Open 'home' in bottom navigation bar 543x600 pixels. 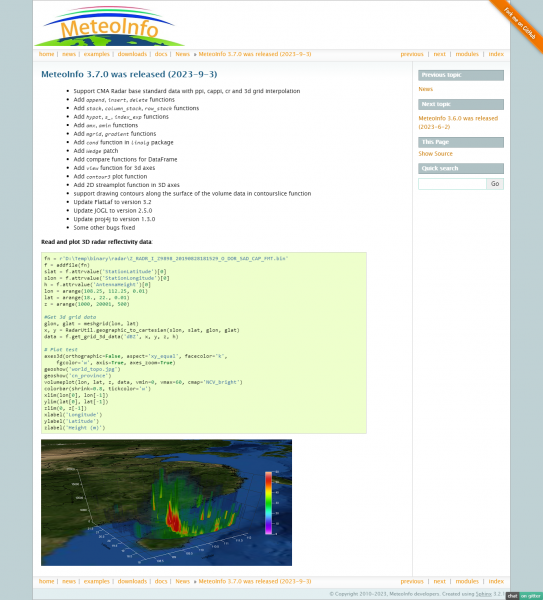tap(46, 581)
